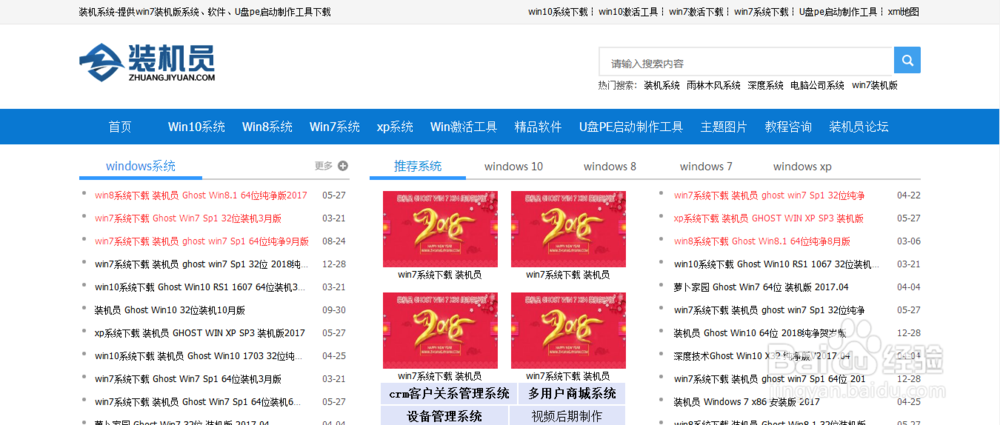This screenshot has width=1000, height=425.
Task: Open Ghost Win8.1 64位纯净版2017 link
Action: [201, 195]
